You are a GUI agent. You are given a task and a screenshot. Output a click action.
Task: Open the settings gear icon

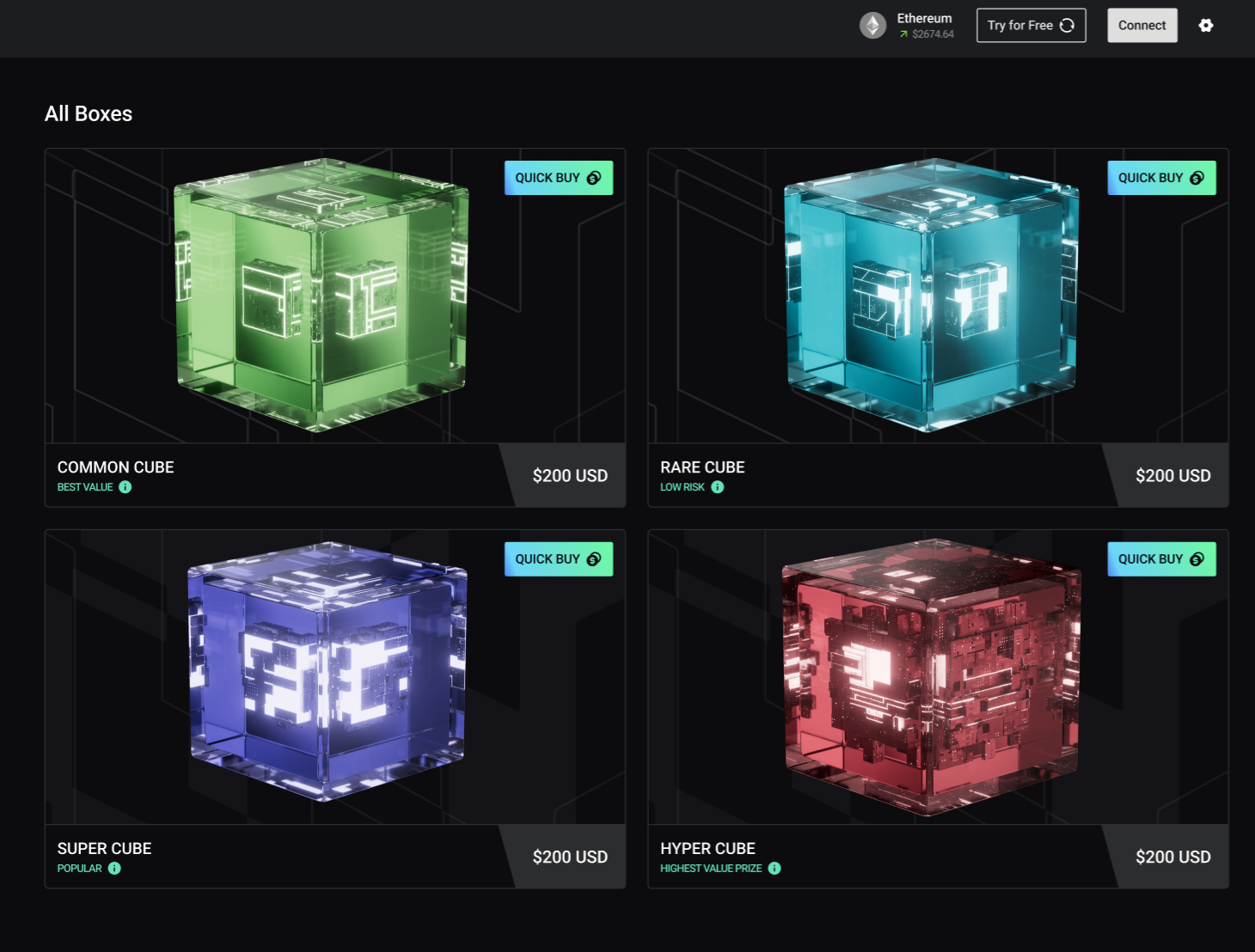coord(1206,26)
